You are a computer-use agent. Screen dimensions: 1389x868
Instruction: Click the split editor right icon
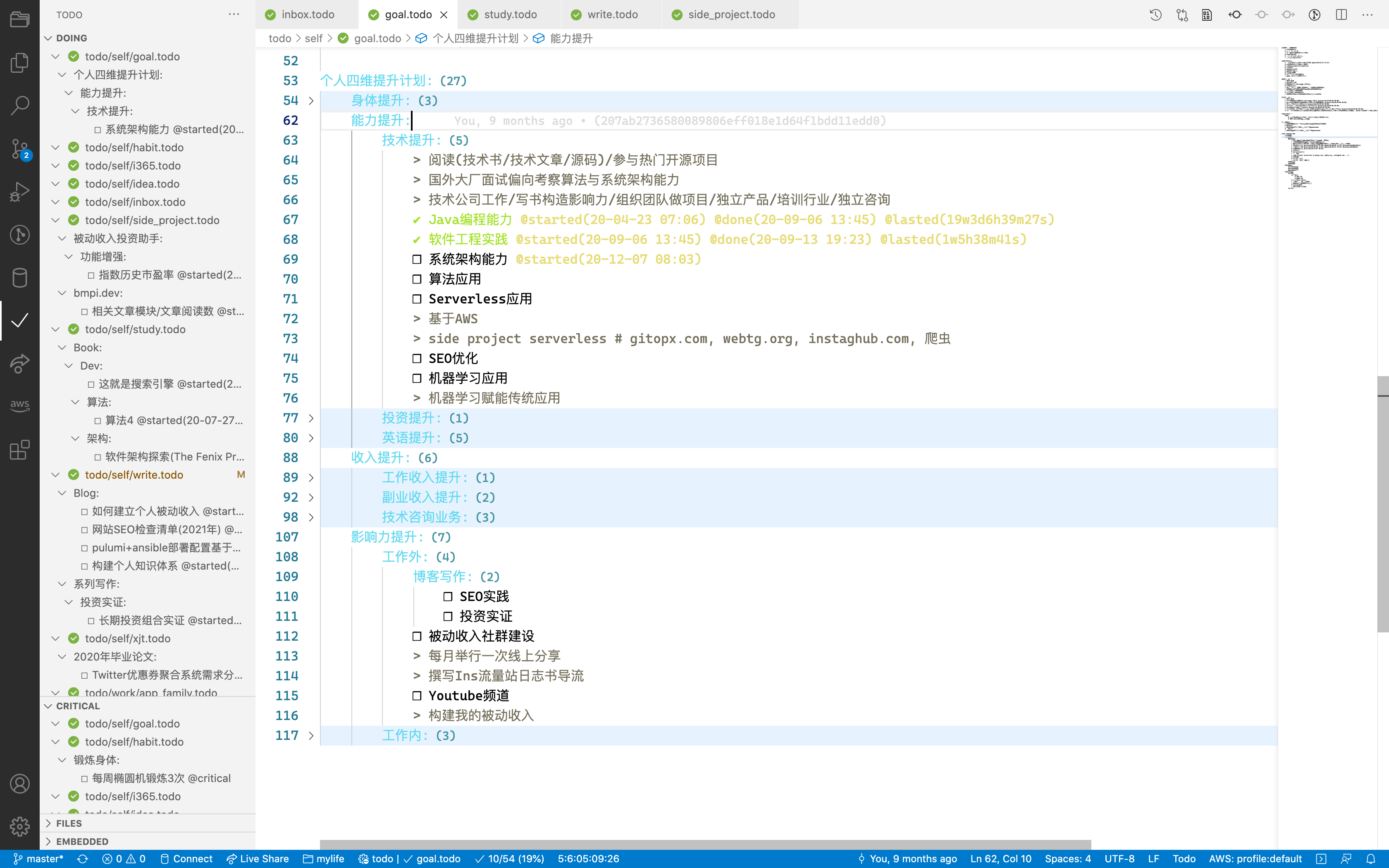1341,15
